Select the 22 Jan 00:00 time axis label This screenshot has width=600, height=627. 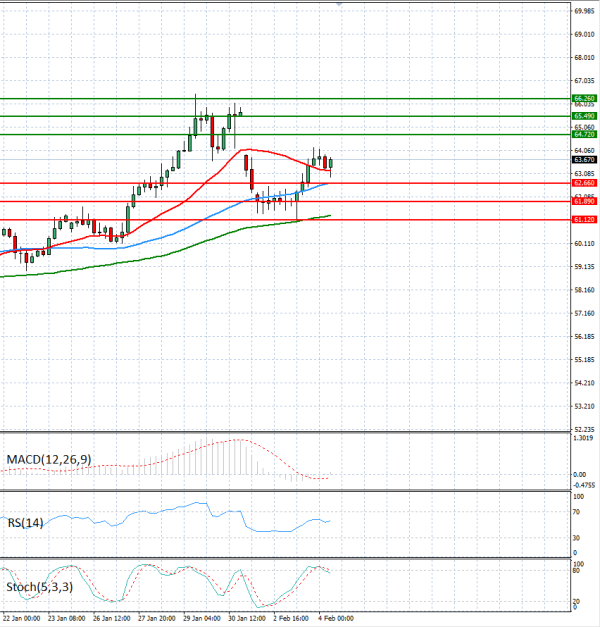point(22,618)
